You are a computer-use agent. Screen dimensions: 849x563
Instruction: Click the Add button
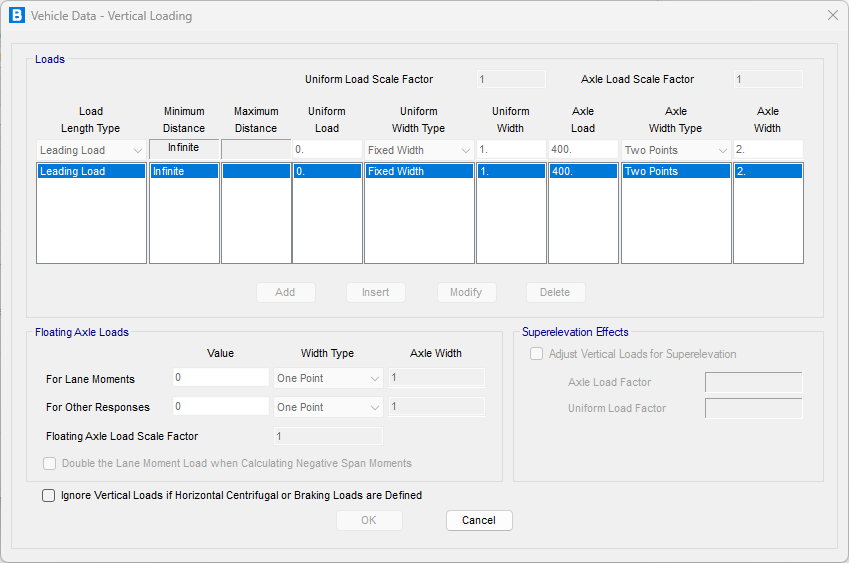pos(285,292)
